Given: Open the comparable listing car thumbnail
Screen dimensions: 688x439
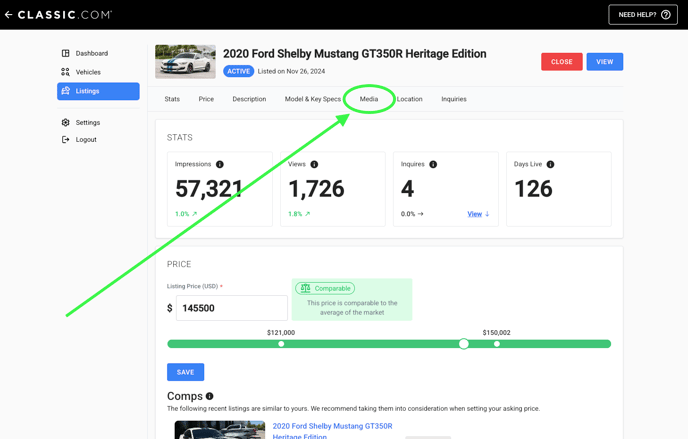Looking at the screenshot, I should click(220, 430).
